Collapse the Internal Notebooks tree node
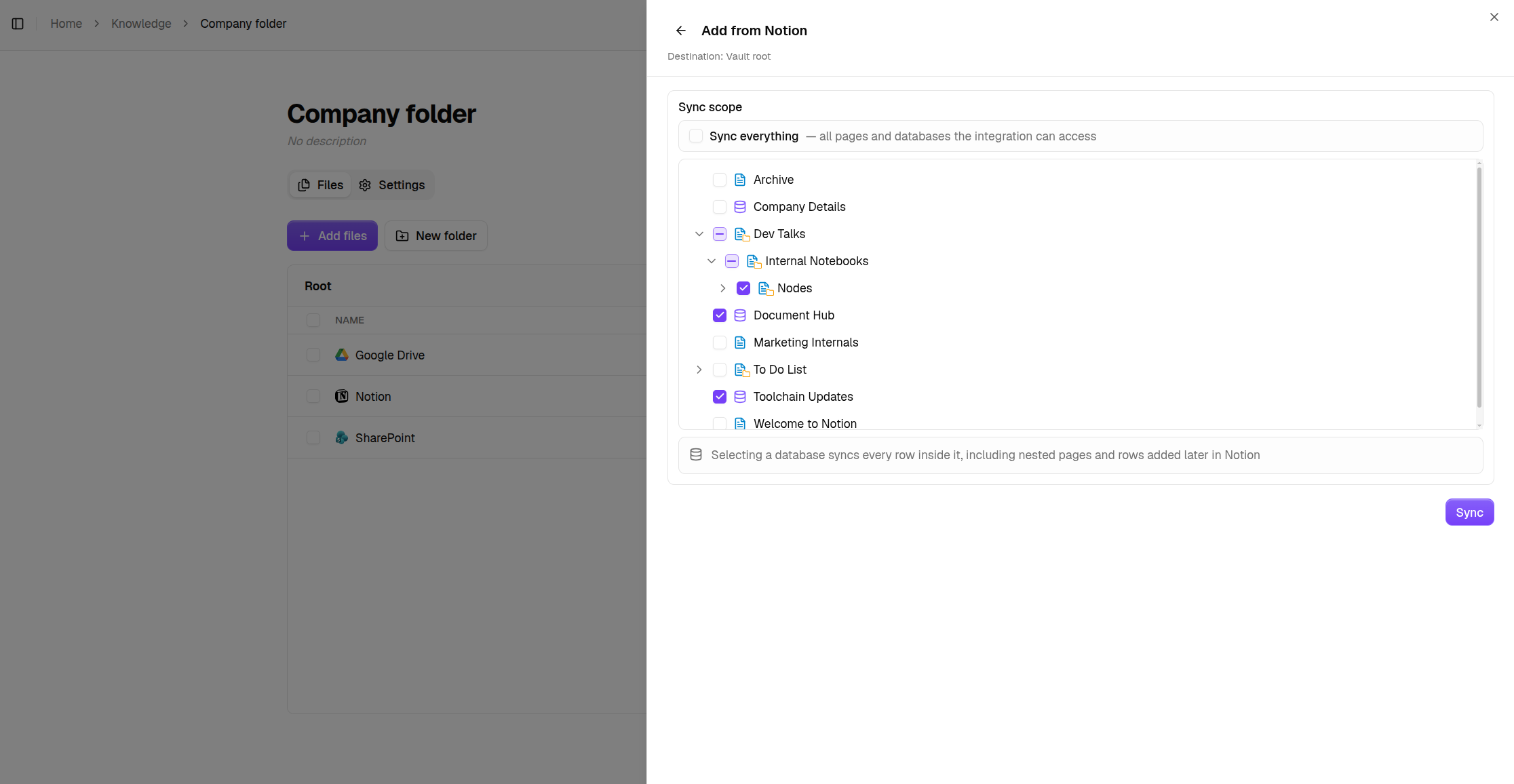 coord(712,261)
